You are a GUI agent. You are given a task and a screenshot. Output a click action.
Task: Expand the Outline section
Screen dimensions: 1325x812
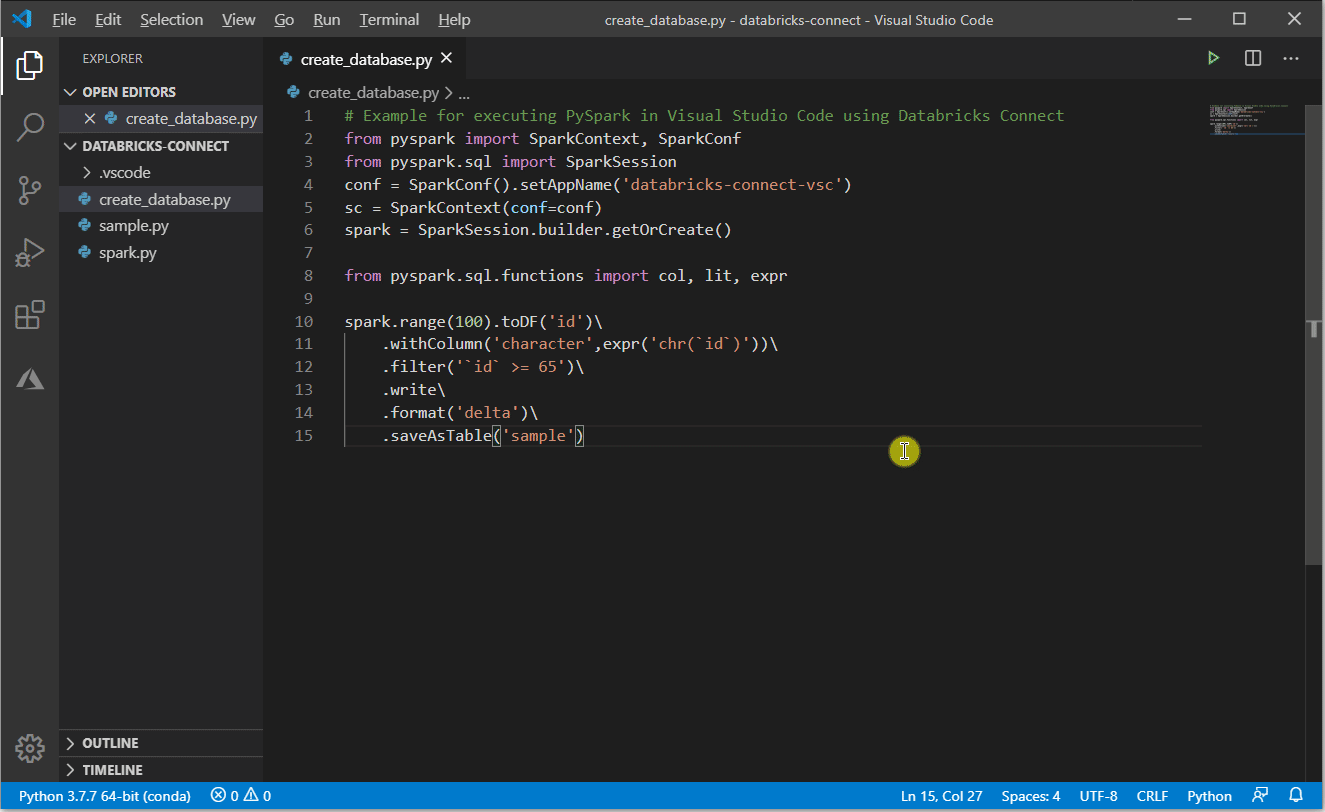161,743
